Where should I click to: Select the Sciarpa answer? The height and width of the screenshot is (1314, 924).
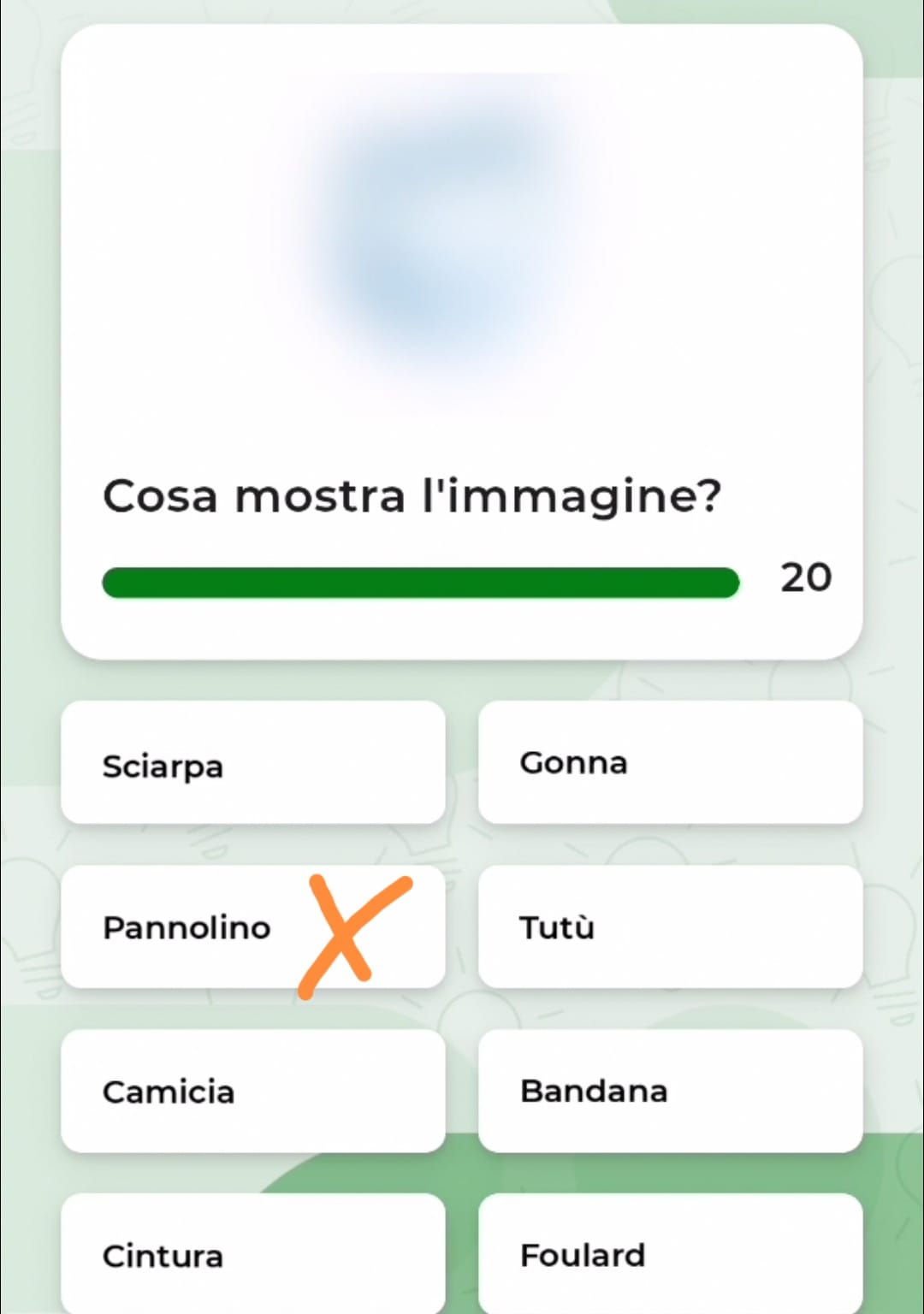click(x=252, y=763)
